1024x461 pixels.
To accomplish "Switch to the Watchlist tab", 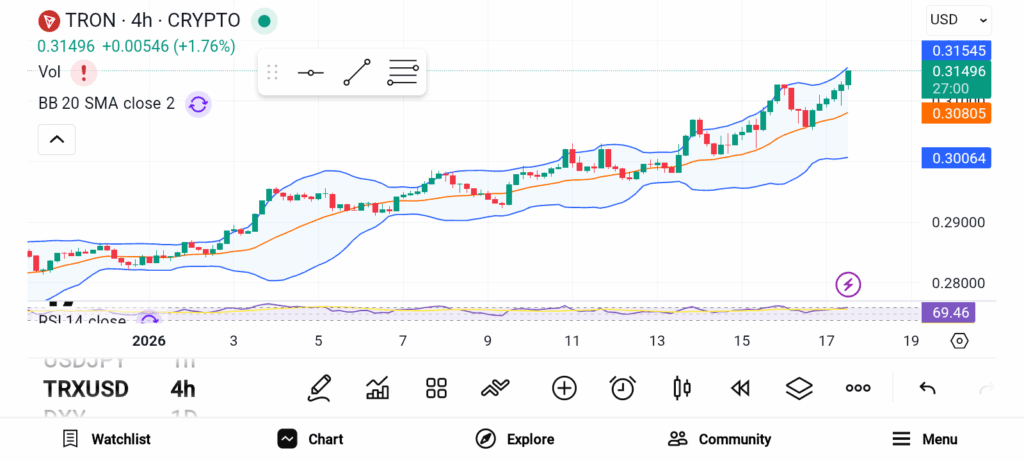I will [106, 439].
